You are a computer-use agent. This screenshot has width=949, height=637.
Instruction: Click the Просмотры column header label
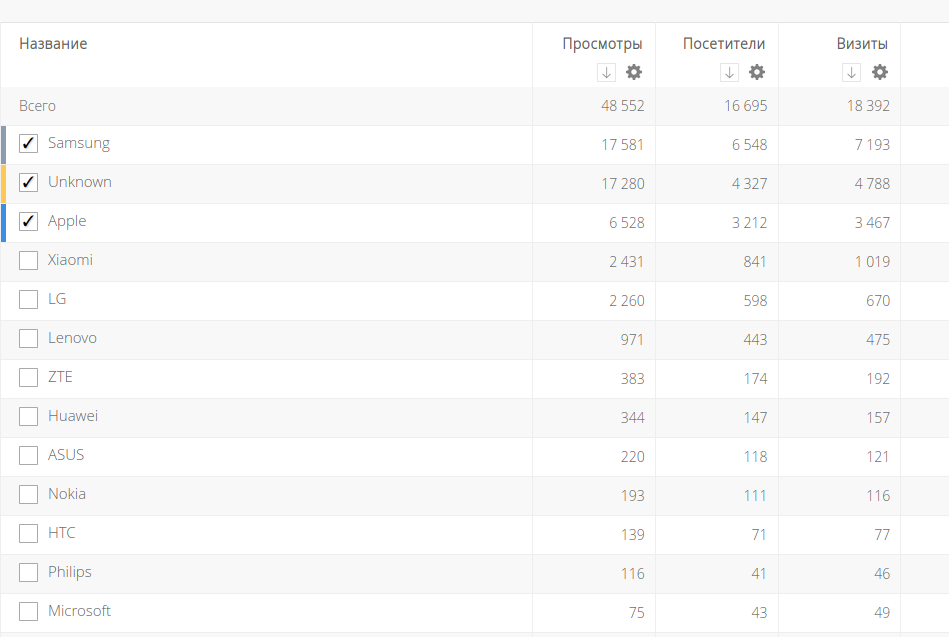602,44
